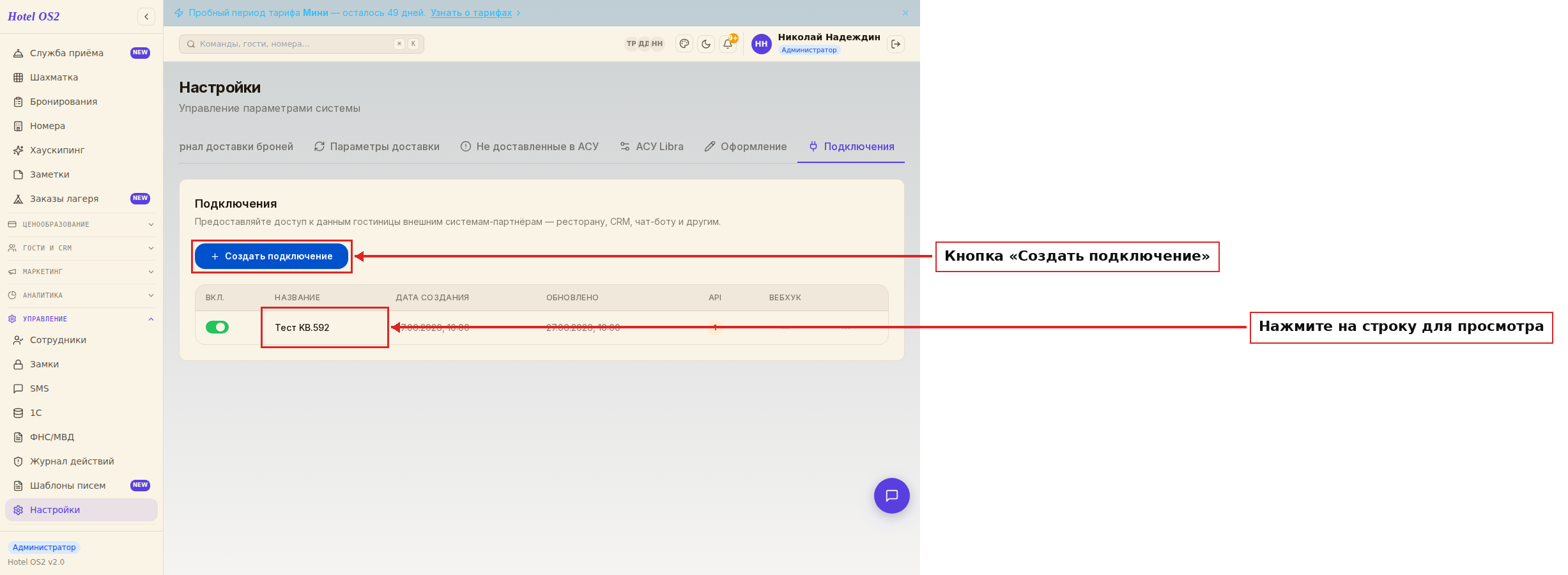Open Служба приёма in the sidebar
The width and height of the screenshot is (1568, 575).
[81, 53]
